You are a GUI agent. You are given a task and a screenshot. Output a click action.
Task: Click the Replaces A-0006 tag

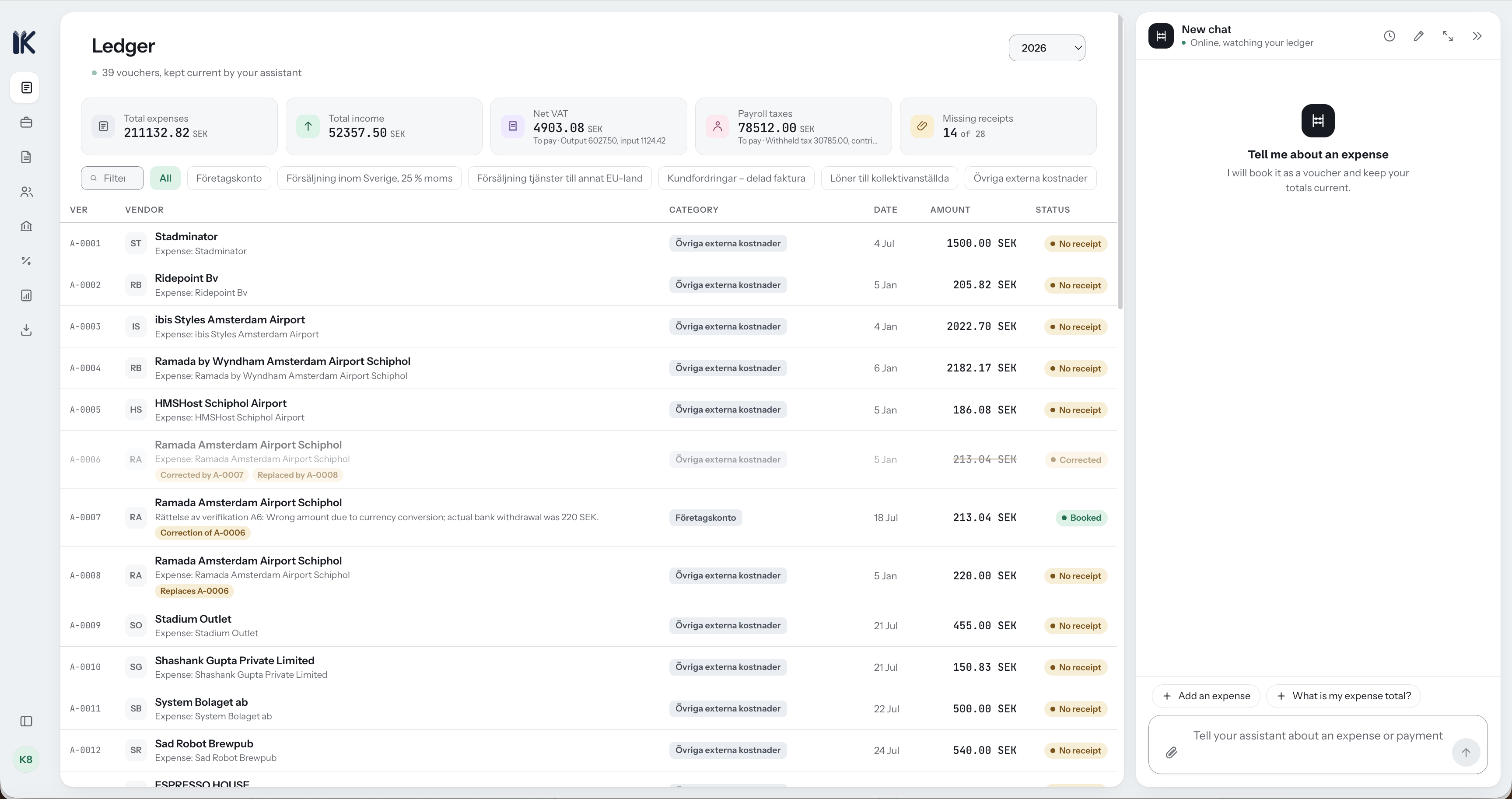point(194,591)
